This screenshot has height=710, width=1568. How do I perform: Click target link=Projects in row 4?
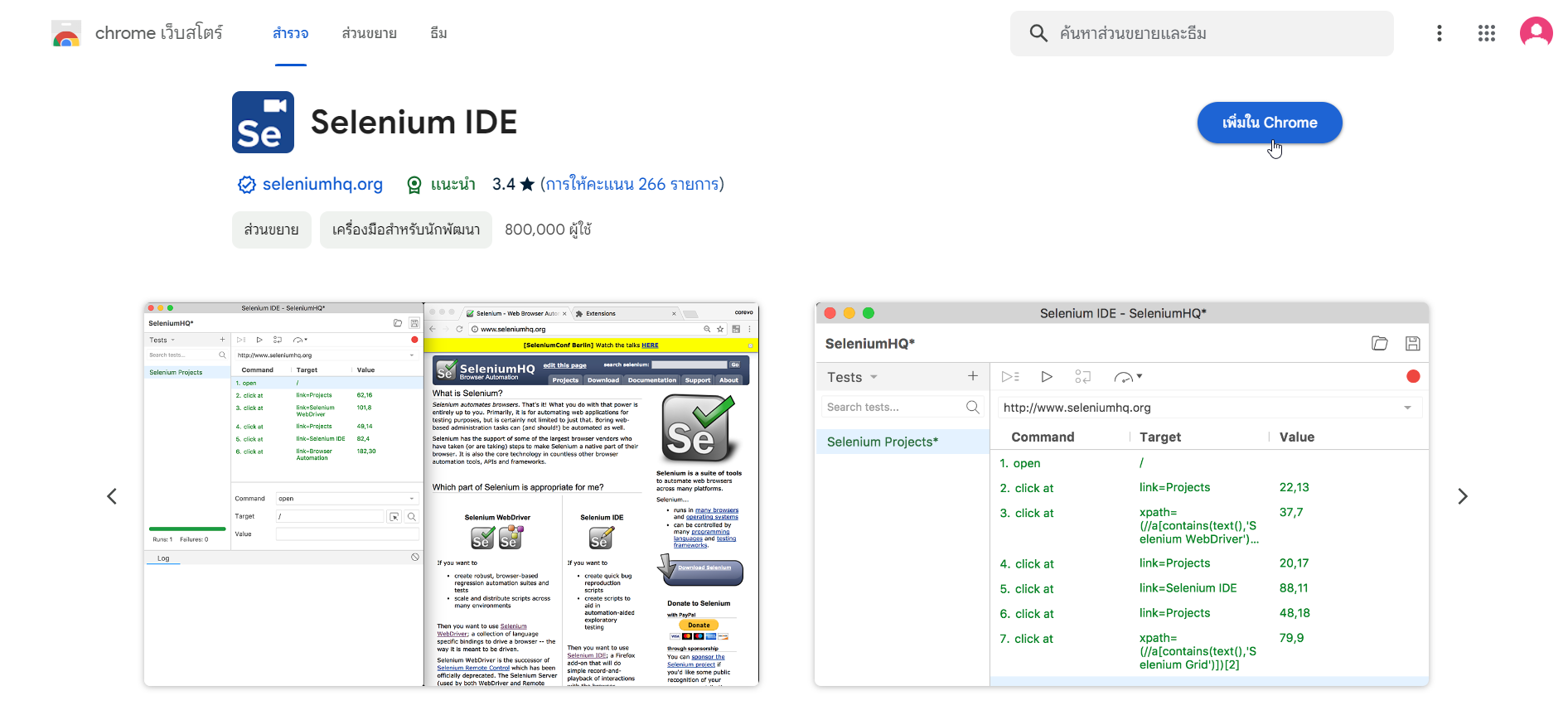[1174, 563]
